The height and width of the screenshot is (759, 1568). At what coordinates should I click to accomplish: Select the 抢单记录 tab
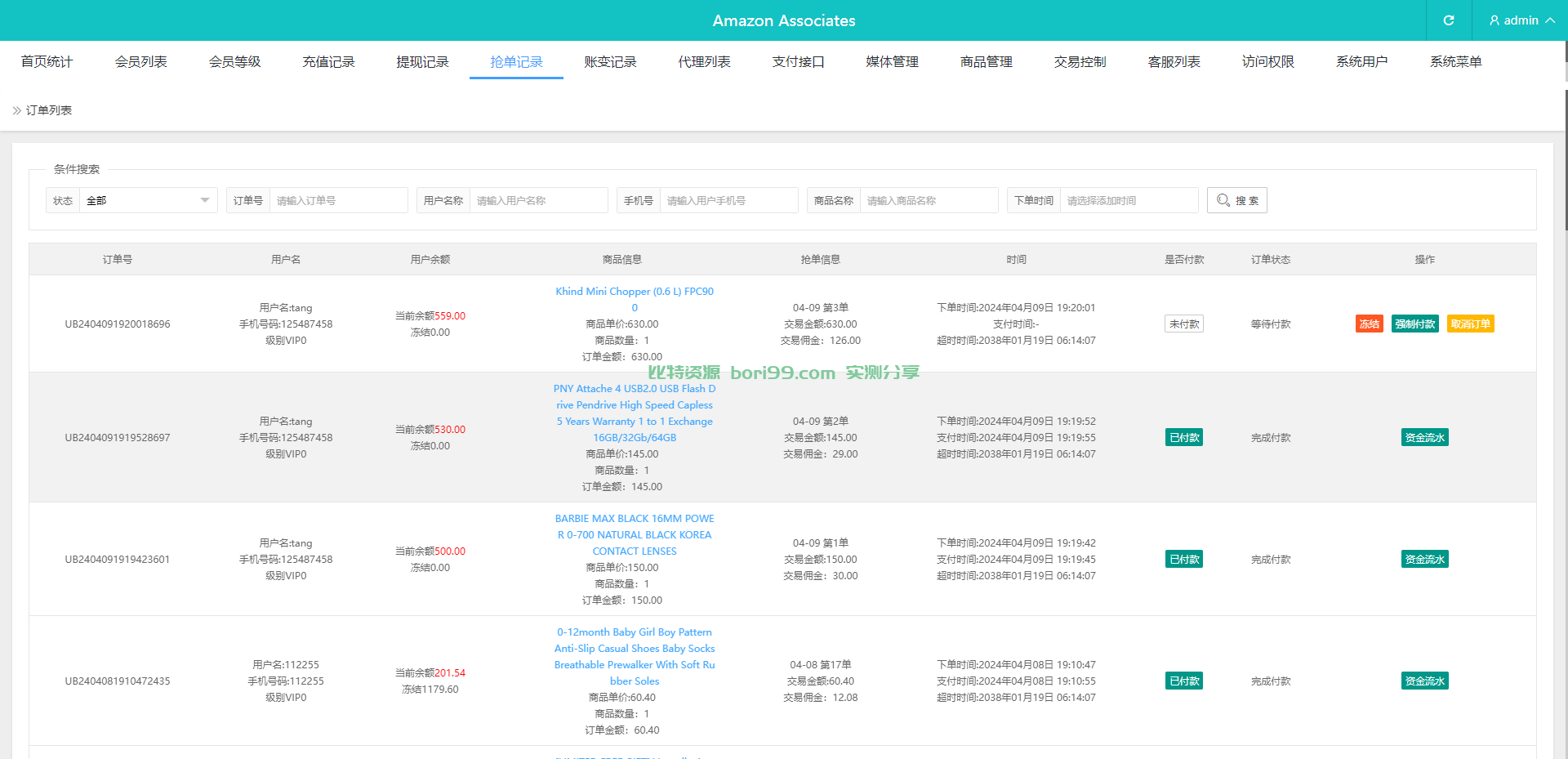tap(516, 62)
